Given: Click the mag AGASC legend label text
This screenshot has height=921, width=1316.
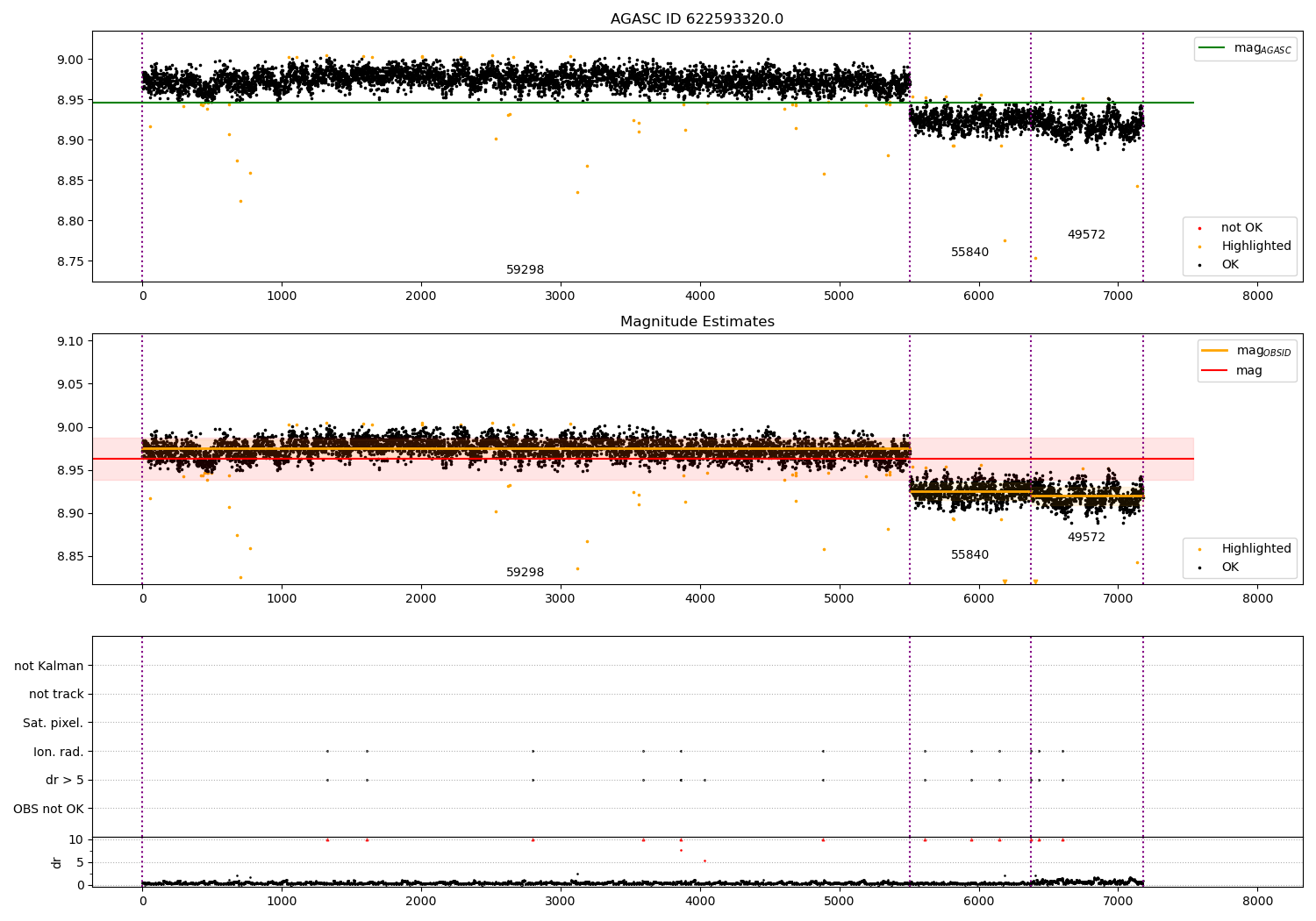Looking at the screenshot, I should click(1262, 48).
